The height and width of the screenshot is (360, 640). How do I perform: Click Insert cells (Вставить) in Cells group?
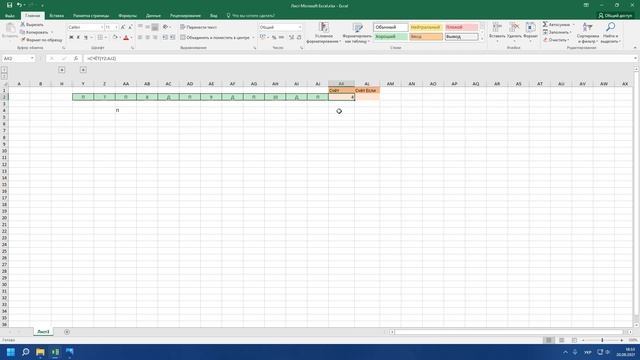[x=497, y=31]
